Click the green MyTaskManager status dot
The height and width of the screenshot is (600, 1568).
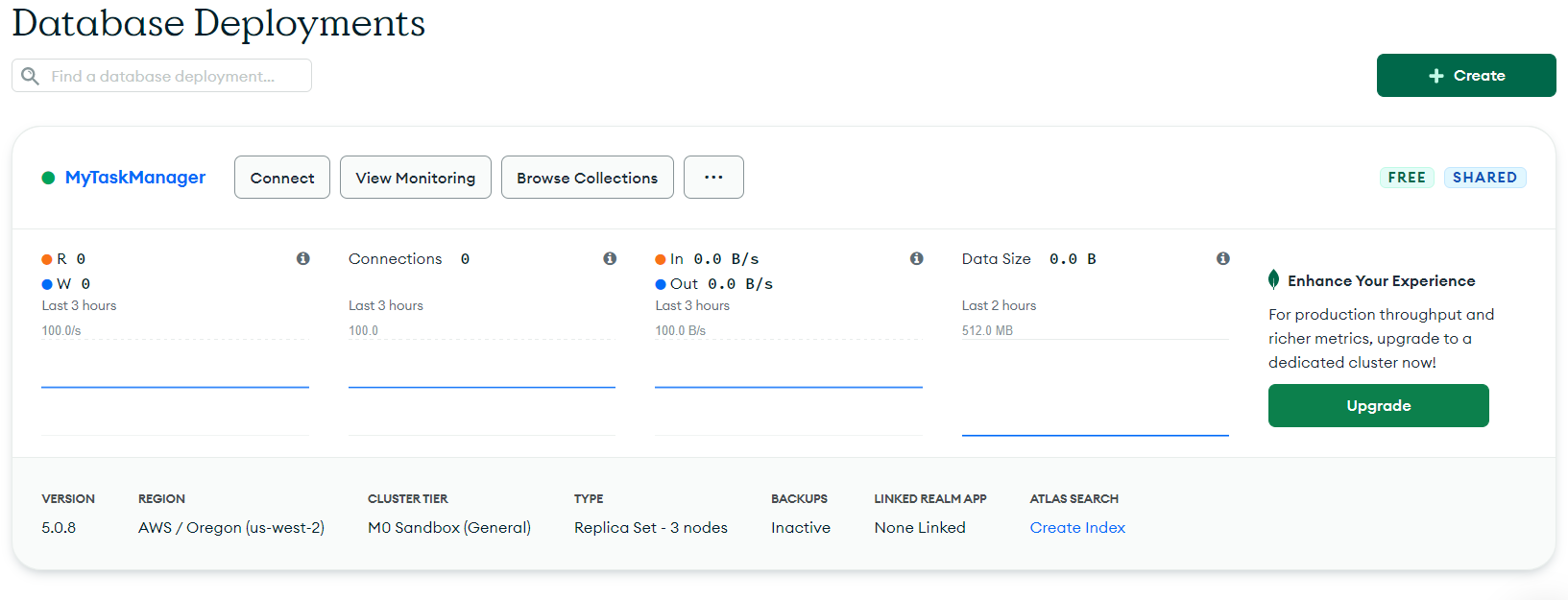pyautogui.click(x=48, y=178)
